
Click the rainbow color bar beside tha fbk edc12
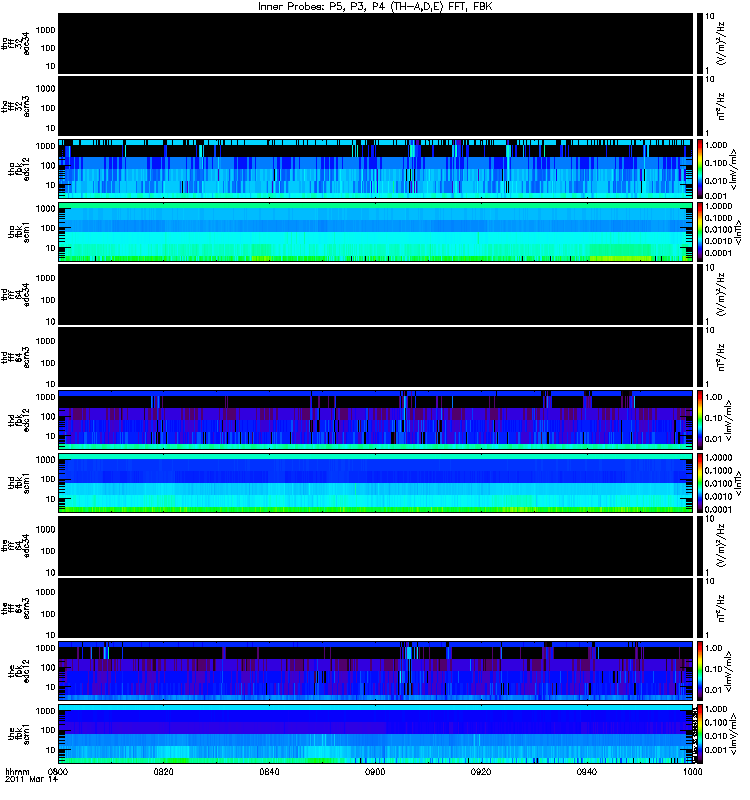[x=699, y=169]
